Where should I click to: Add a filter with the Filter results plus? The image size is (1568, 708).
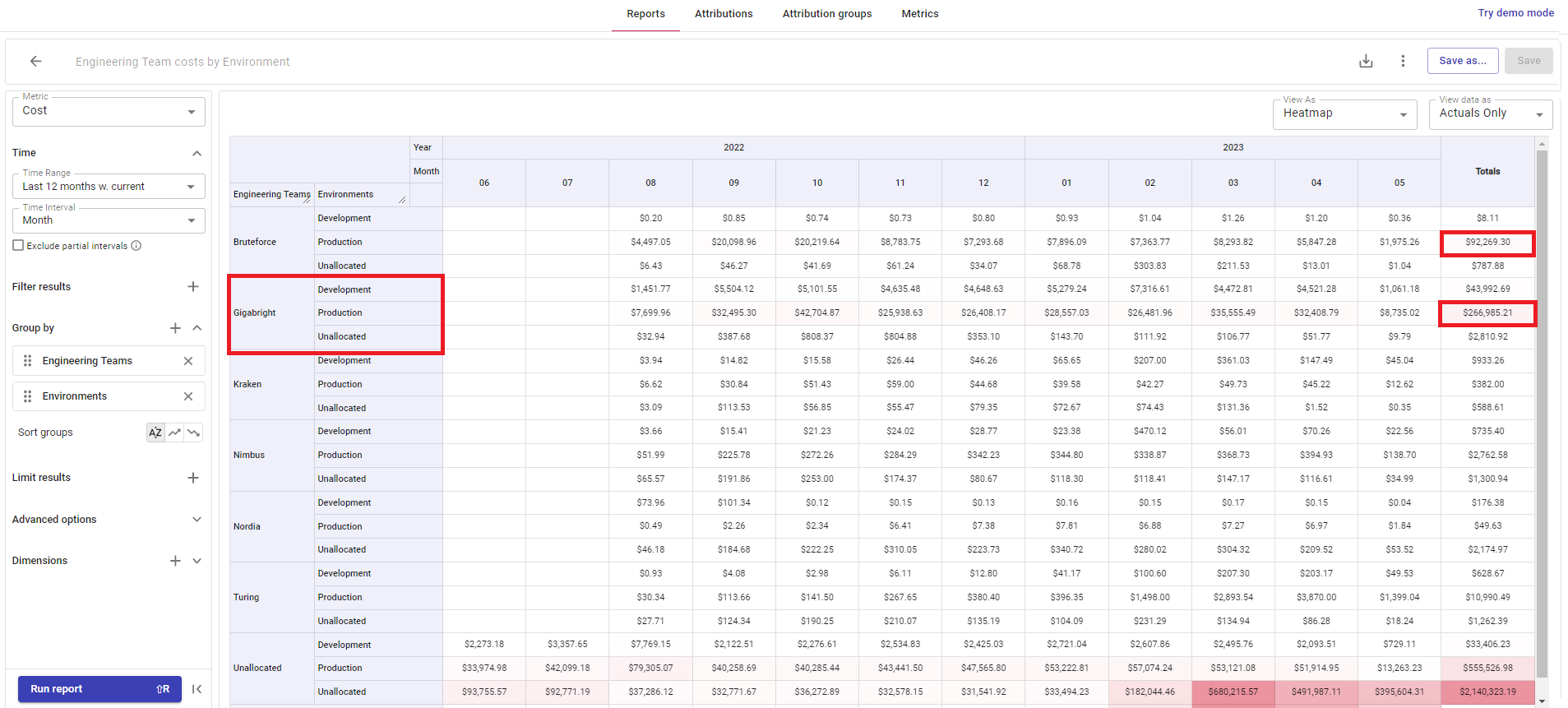click(193, 286)
